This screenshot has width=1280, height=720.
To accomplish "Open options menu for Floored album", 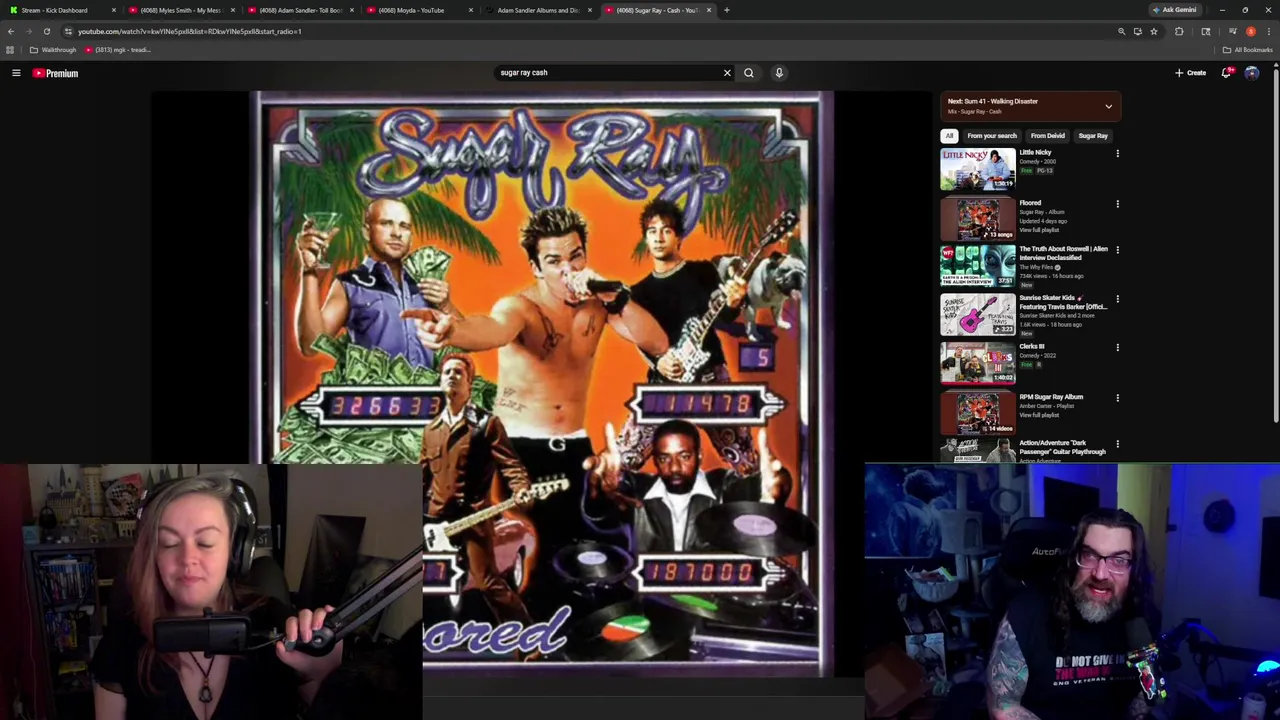I will coord(1117,204).
